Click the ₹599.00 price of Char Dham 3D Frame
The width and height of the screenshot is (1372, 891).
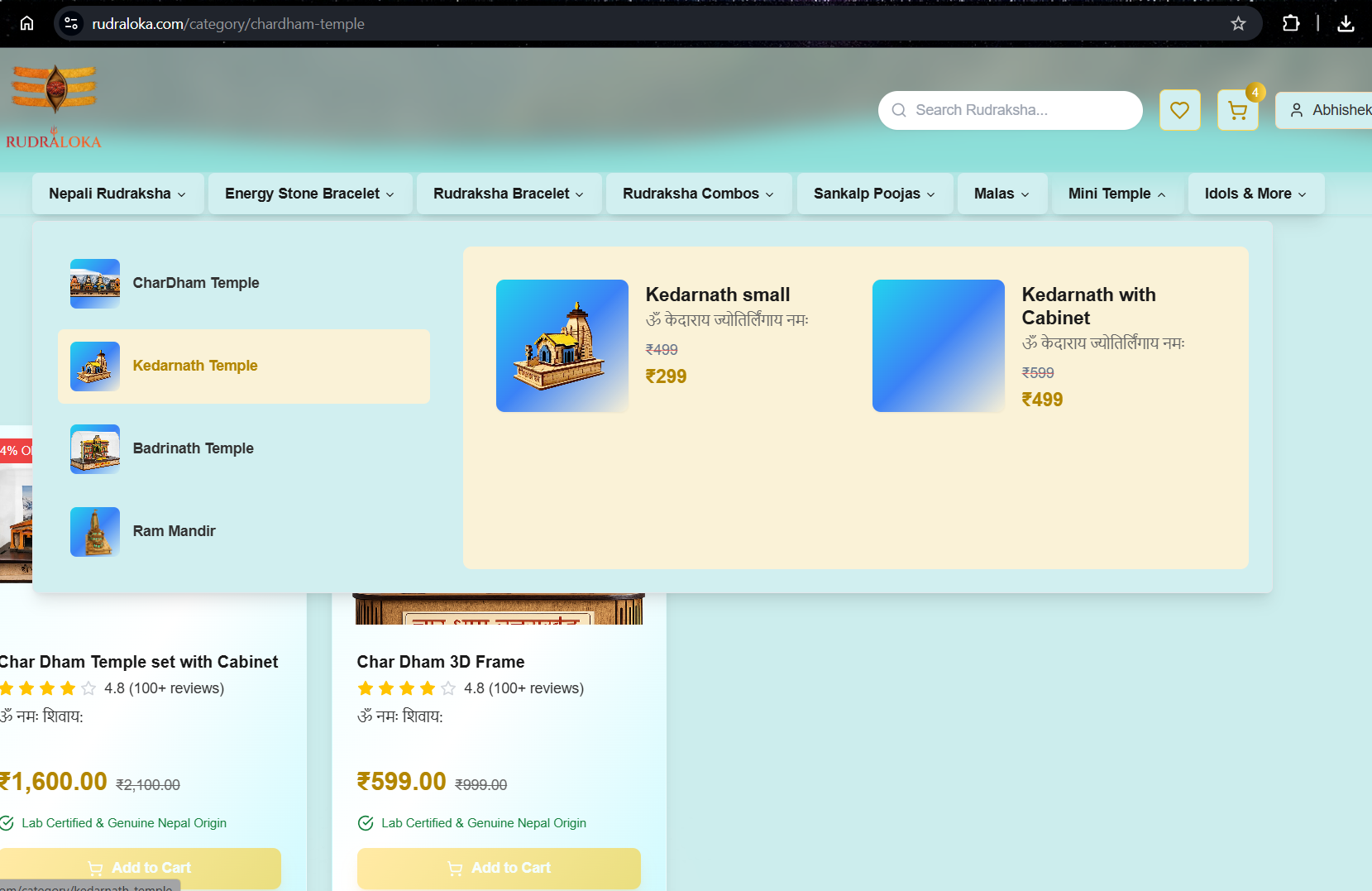tap(401, 782)
